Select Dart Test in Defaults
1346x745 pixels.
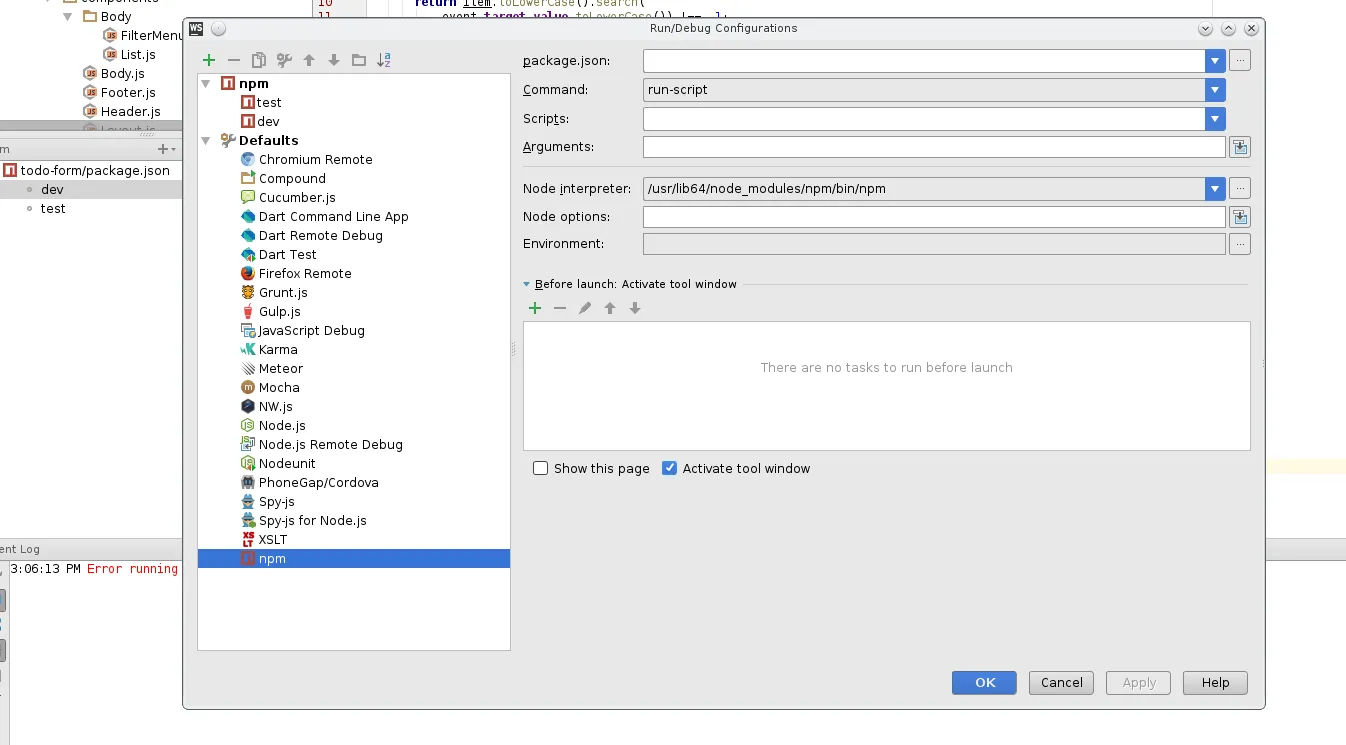click(x=278, y=255)
